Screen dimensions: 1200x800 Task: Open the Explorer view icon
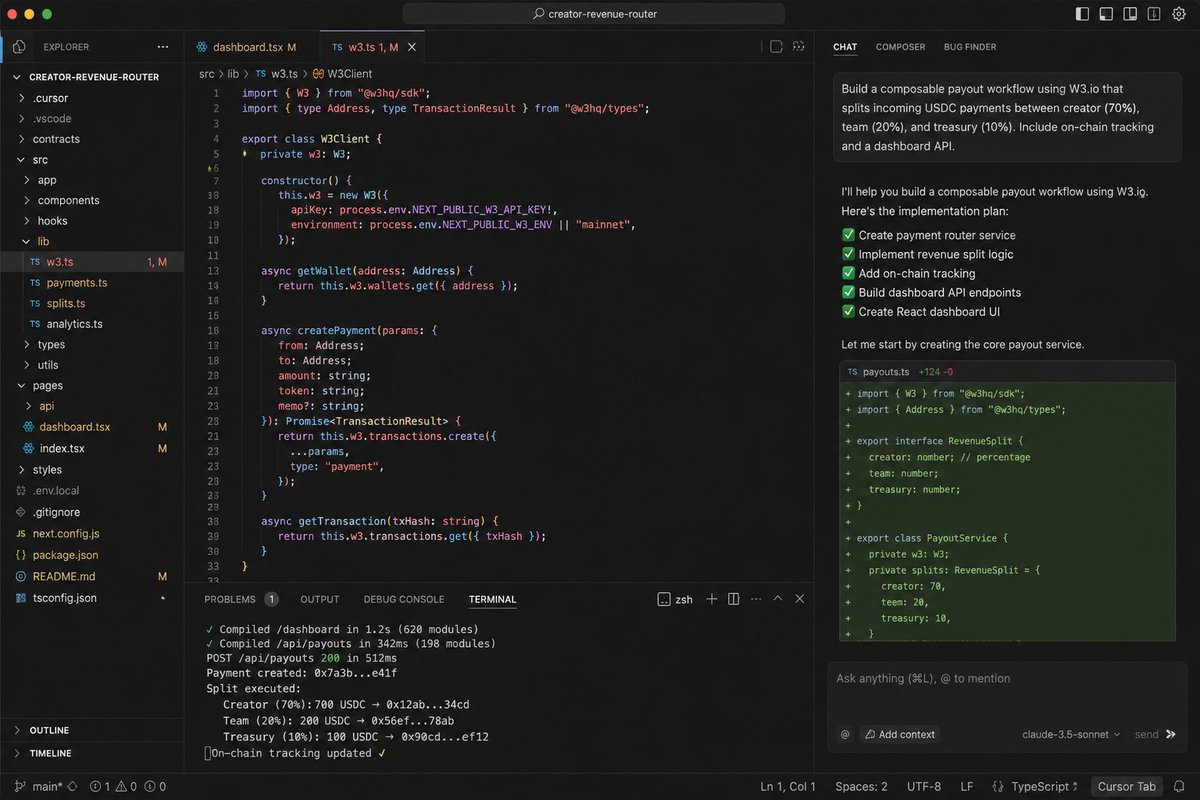point(19,47)
